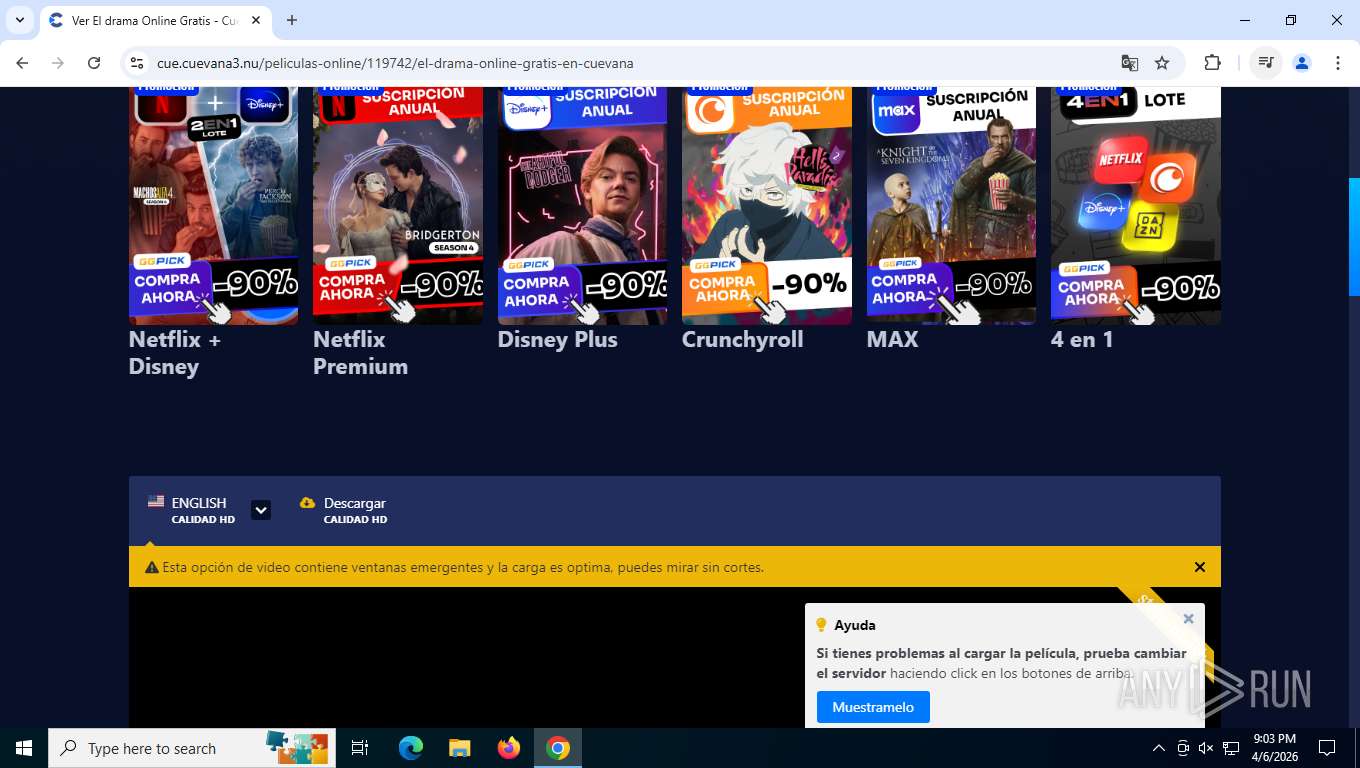Dismiss the yellow popup warning banner
This screenshot has height=768, width=1360.
(x=1200, y=567)
